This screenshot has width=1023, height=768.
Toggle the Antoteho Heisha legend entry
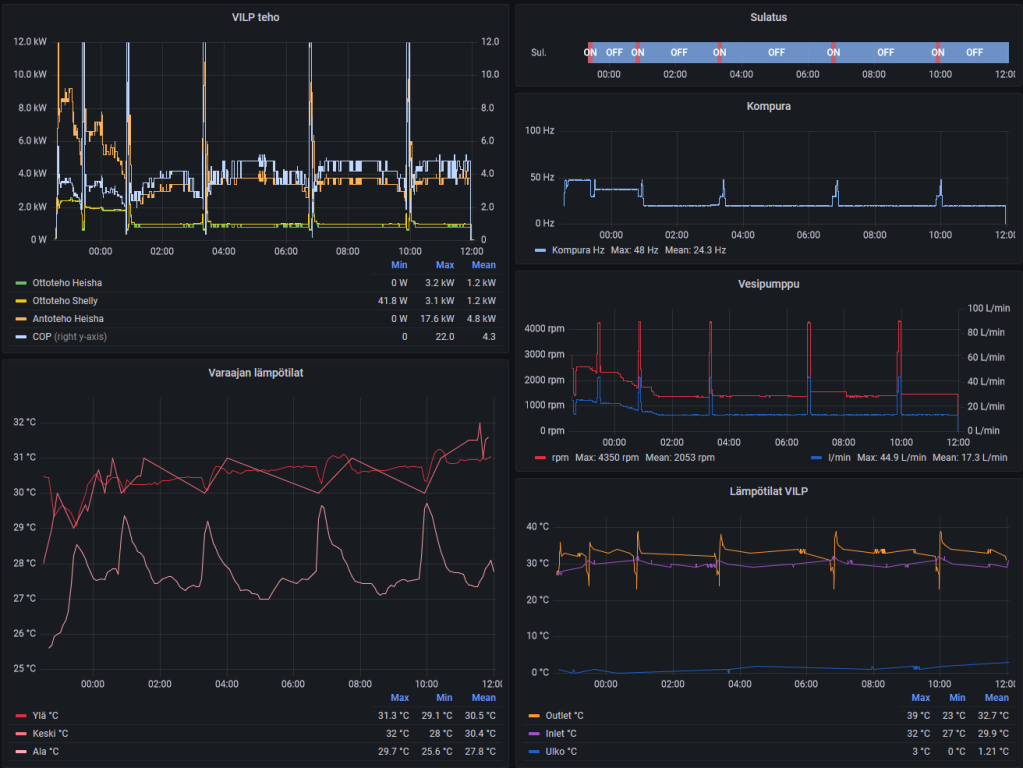(x=67, y=319)
